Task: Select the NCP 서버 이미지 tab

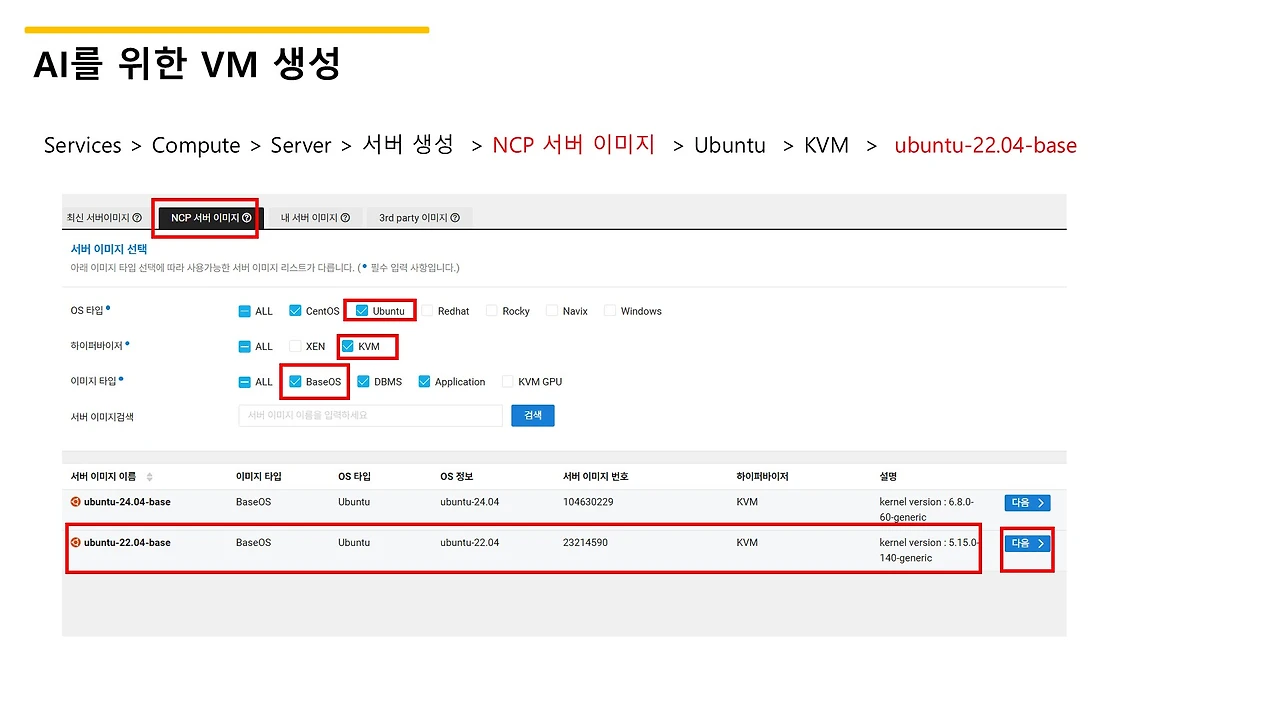Action: tap(211, 217)
